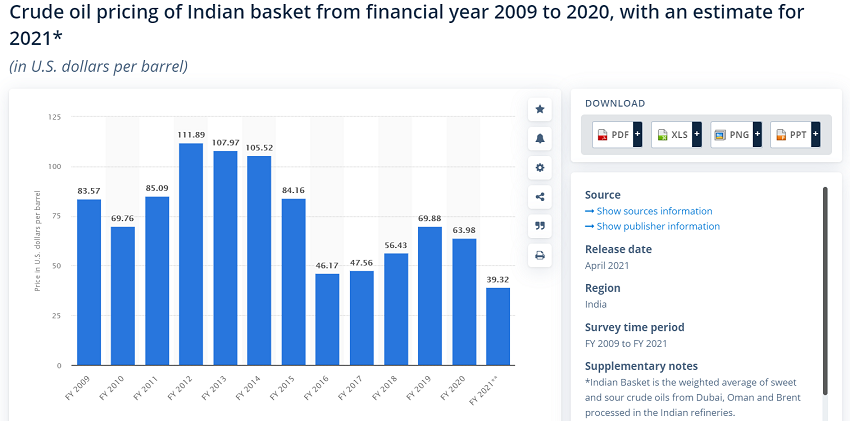
Task: Click plus expander next to PPT
Action: 815,135
